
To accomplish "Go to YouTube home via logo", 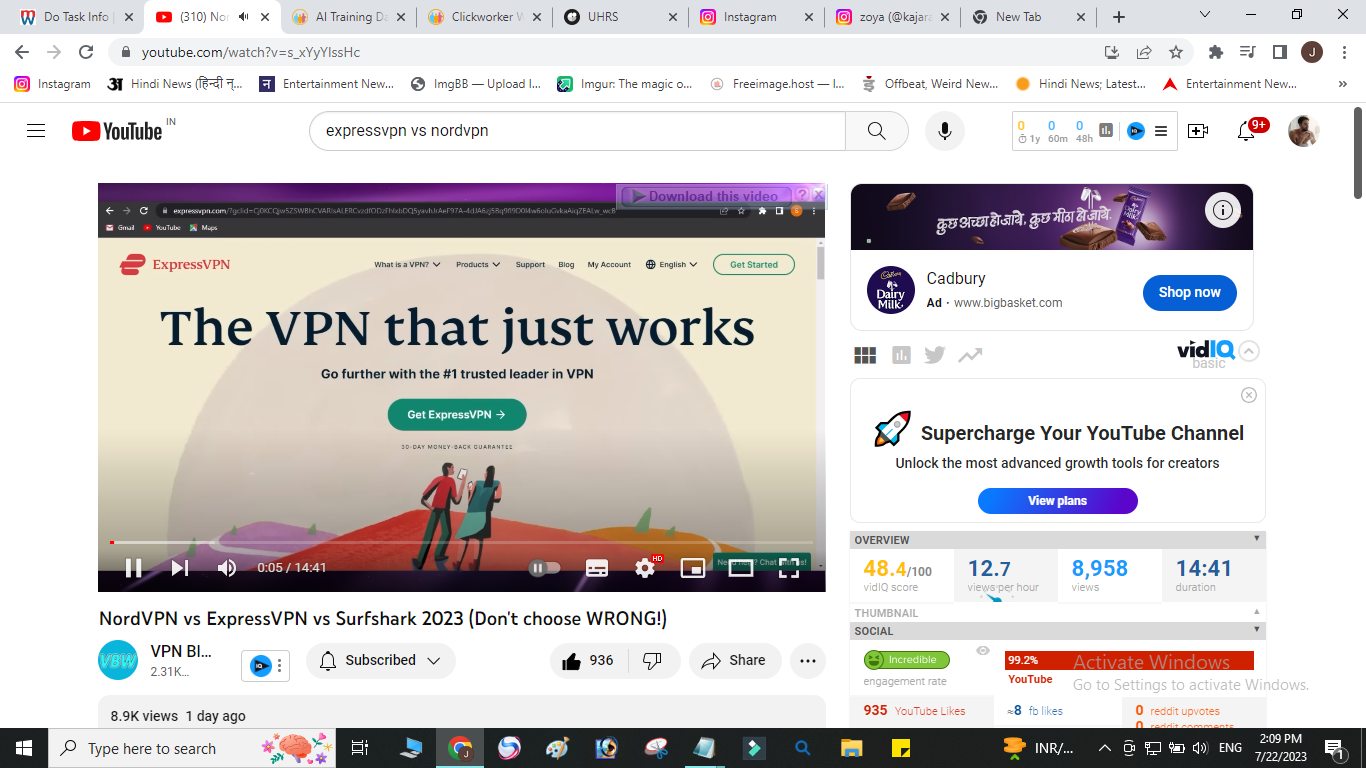I will click(117, 131).
